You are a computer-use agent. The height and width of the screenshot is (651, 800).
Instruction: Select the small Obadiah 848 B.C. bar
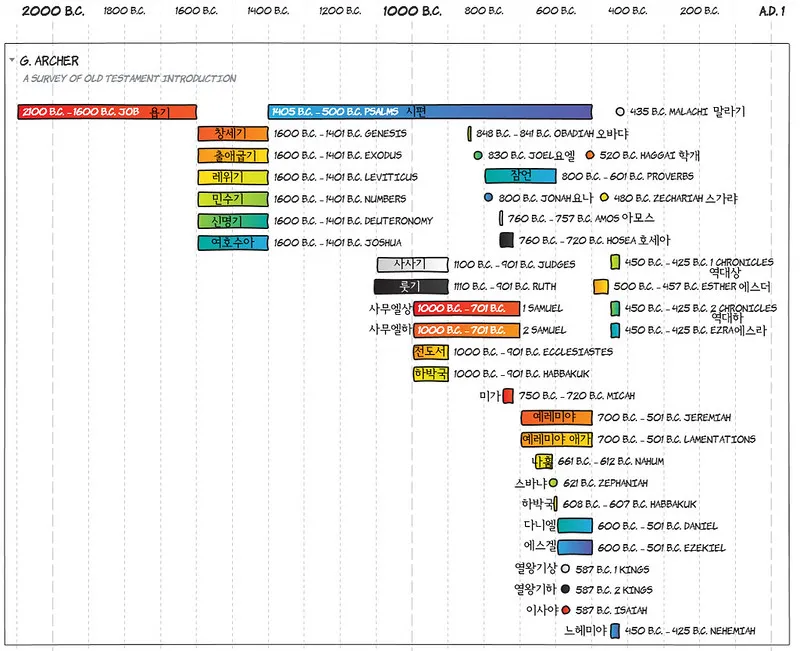click(x=470, y=134)
